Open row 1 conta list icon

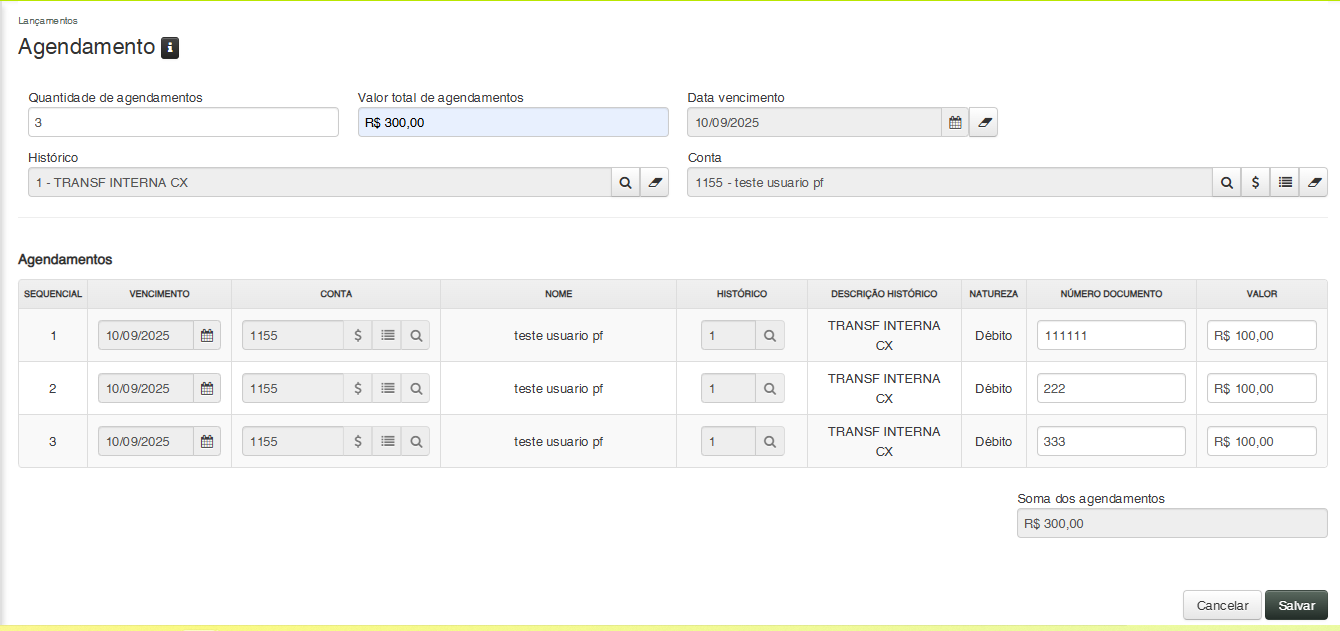coord(388,336)
